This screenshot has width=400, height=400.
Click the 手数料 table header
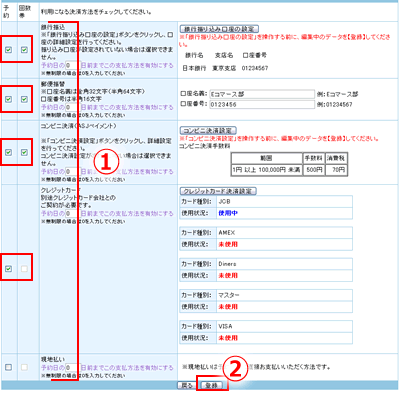tap(314, 158)
